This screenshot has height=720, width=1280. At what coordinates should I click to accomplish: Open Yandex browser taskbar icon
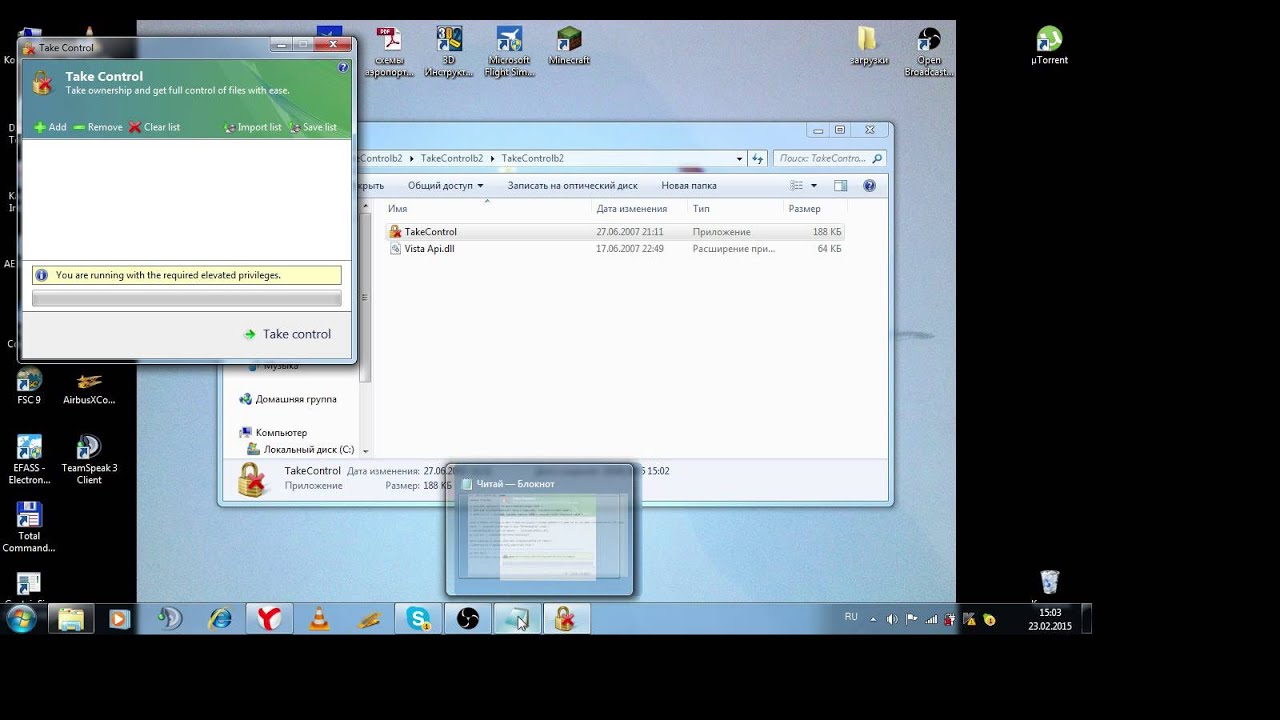click(269, 619)
